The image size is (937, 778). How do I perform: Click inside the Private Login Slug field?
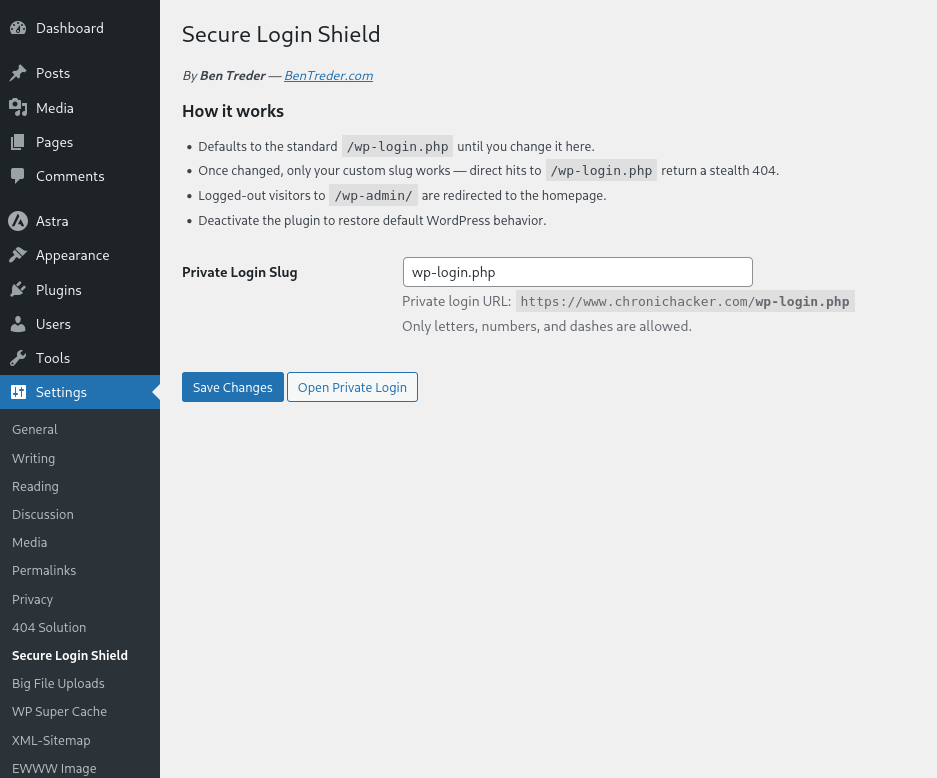[577, 271]
